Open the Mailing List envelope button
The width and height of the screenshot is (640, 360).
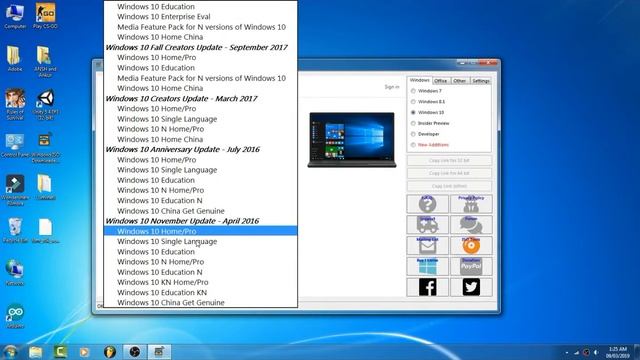coord(427,245)
